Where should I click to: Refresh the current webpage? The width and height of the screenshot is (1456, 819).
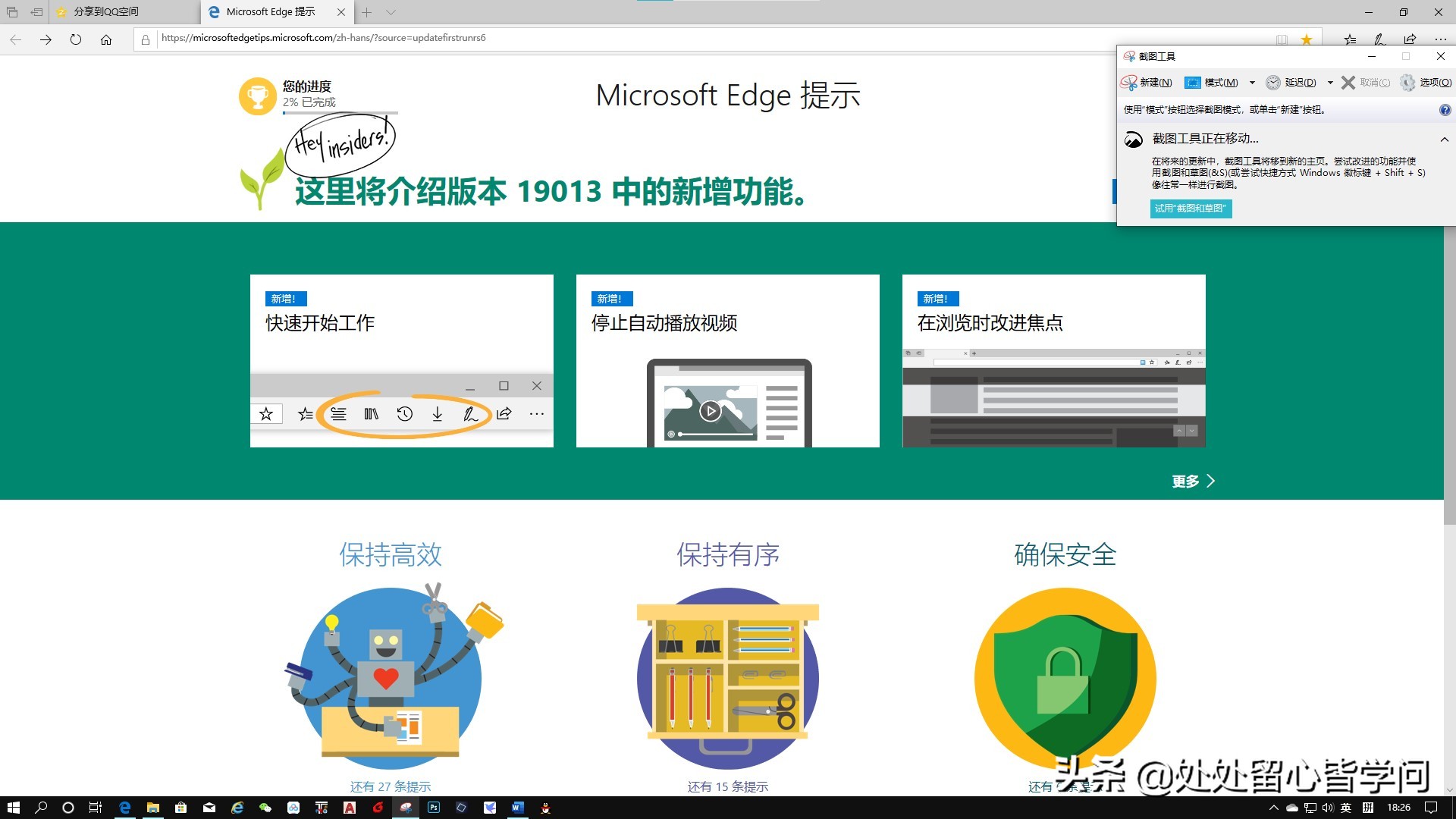(x=76, y=39)
